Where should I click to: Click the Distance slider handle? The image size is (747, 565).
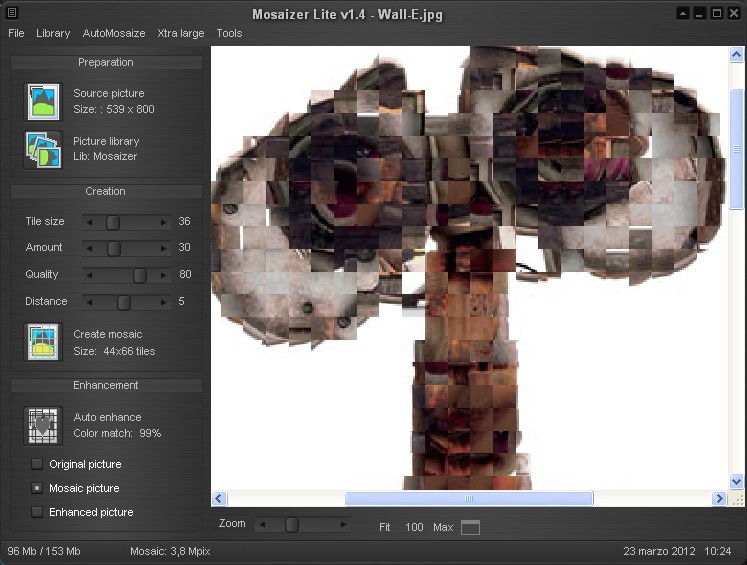point(124,302)
